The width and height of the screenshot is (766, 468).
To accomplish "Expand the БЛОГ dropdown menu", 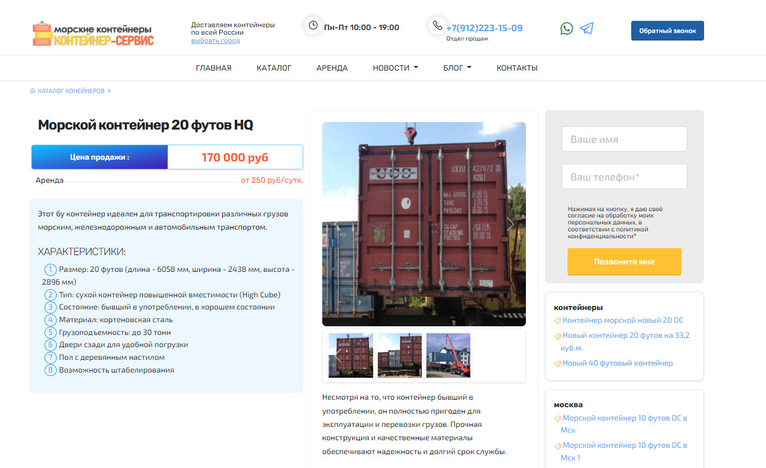I will [457, 68].
